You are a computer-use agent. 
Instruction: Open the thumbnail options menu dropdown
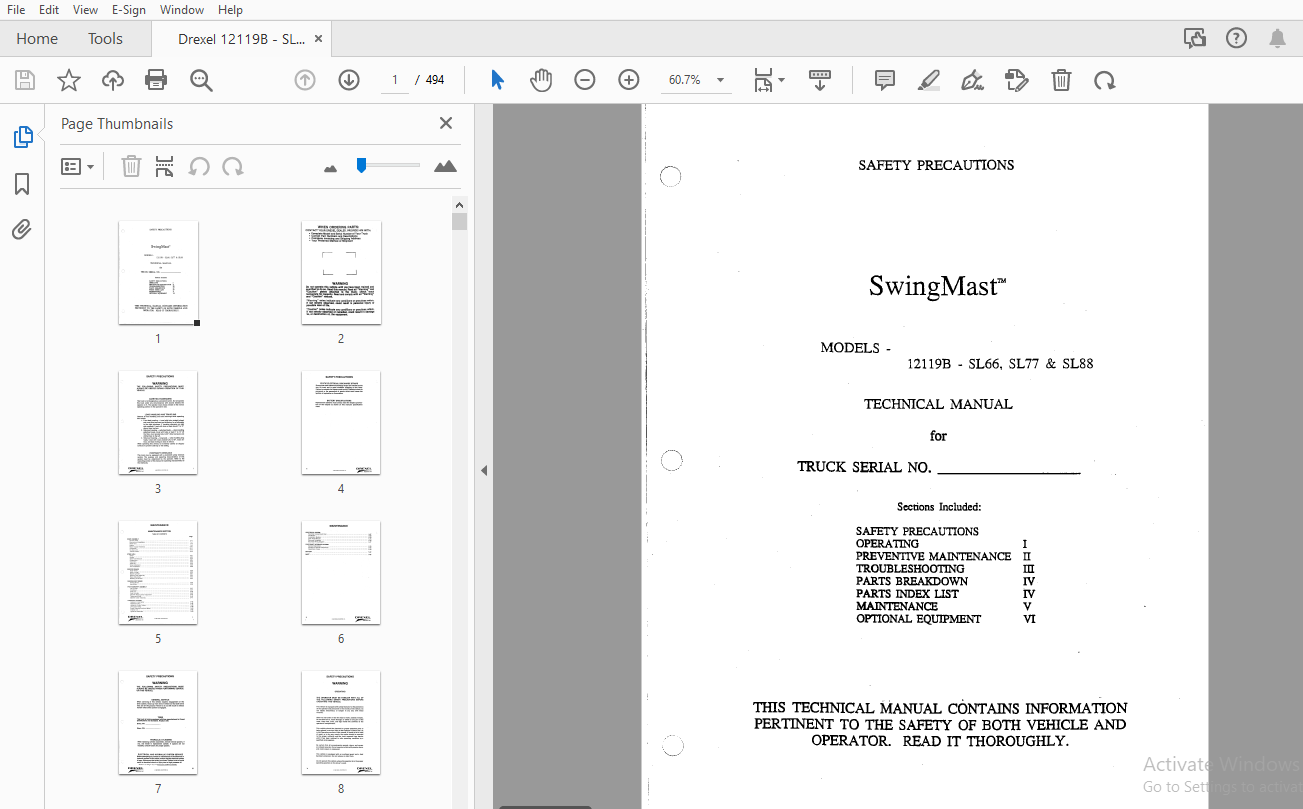coord(78,167)
